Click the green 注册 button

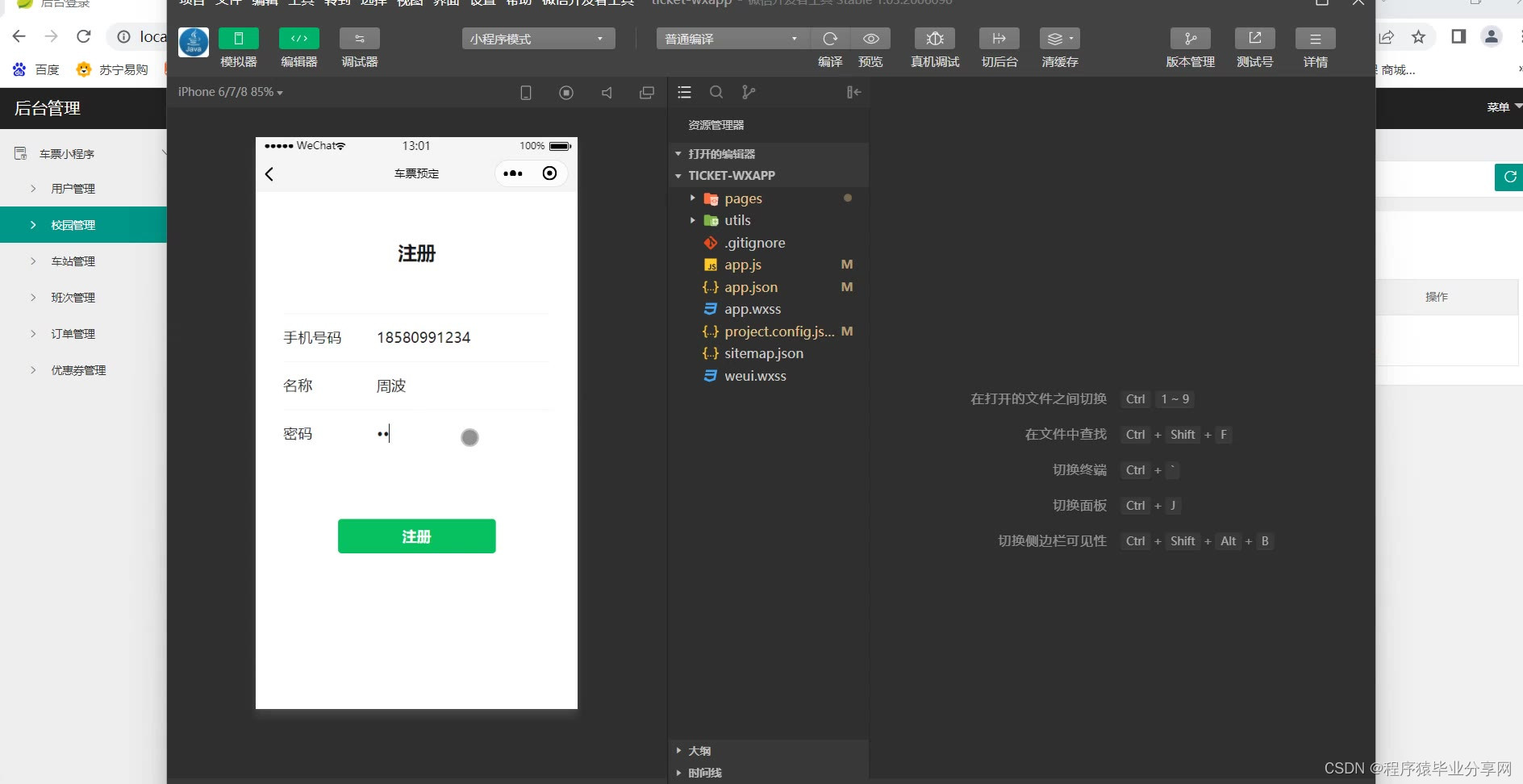point(416,536)
